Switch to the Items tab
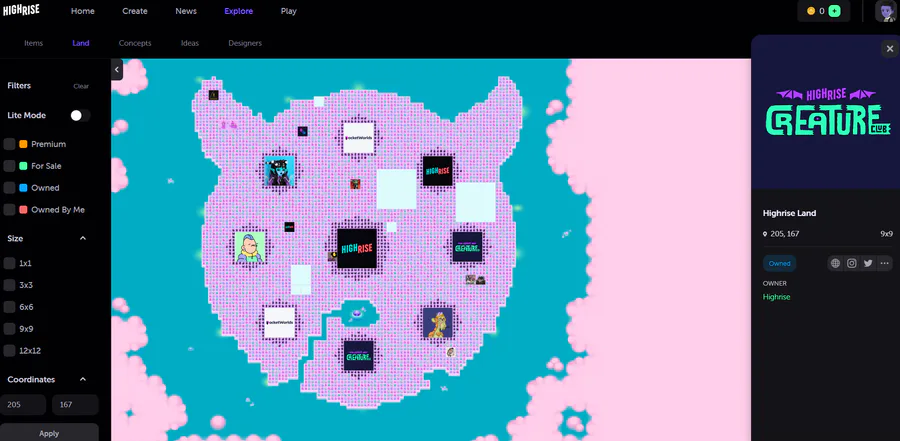The height and width of the screenshot is (441, 900). [33, 43]
